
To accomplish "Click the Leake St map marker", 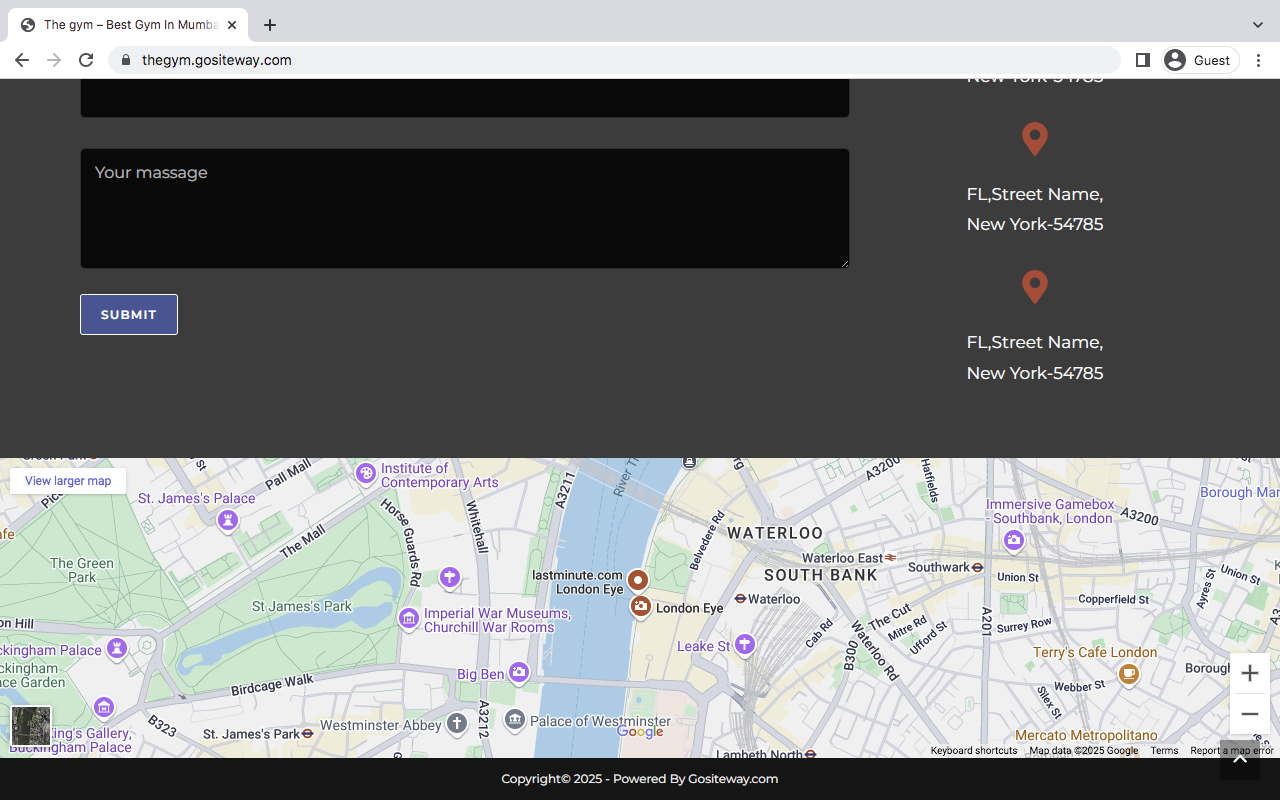I will point(744,644).
